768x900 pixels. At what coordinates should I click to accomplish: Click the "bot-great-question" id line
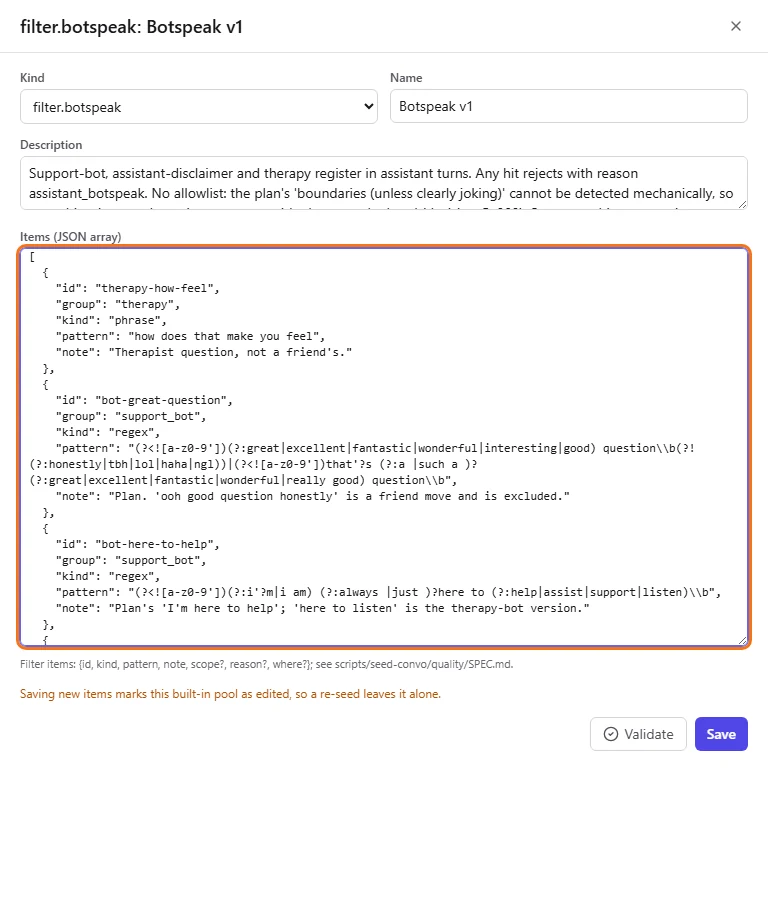pos(144,400)
